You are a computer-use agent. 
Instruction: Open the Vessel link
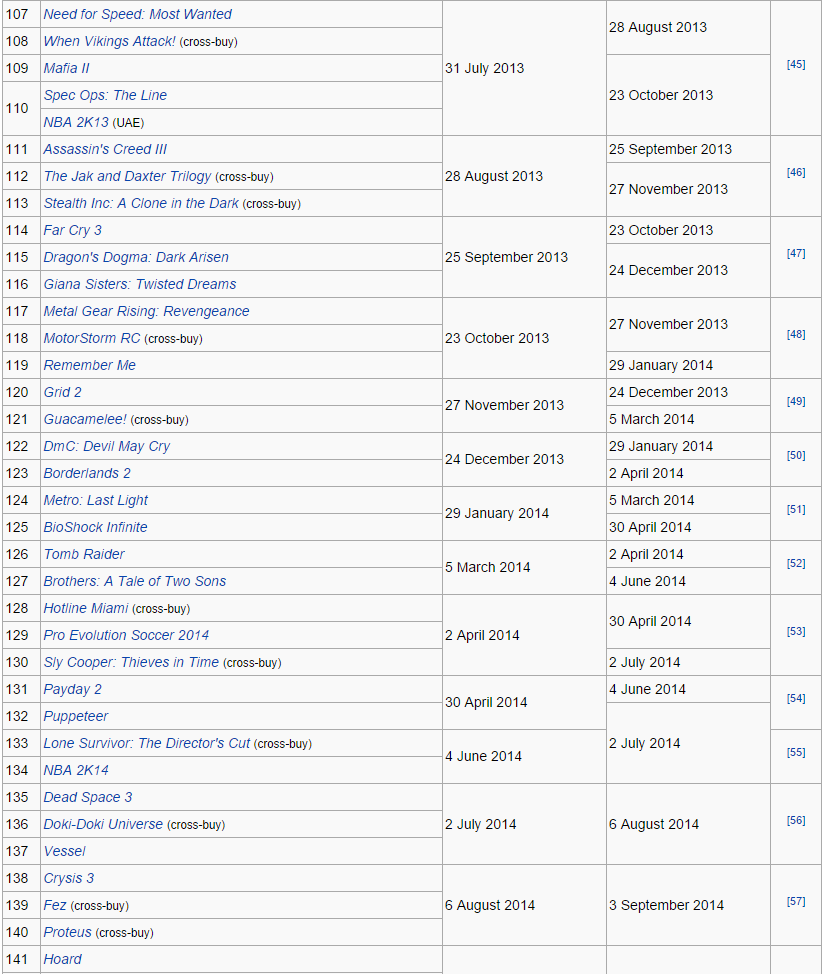(x=65, y=852)
